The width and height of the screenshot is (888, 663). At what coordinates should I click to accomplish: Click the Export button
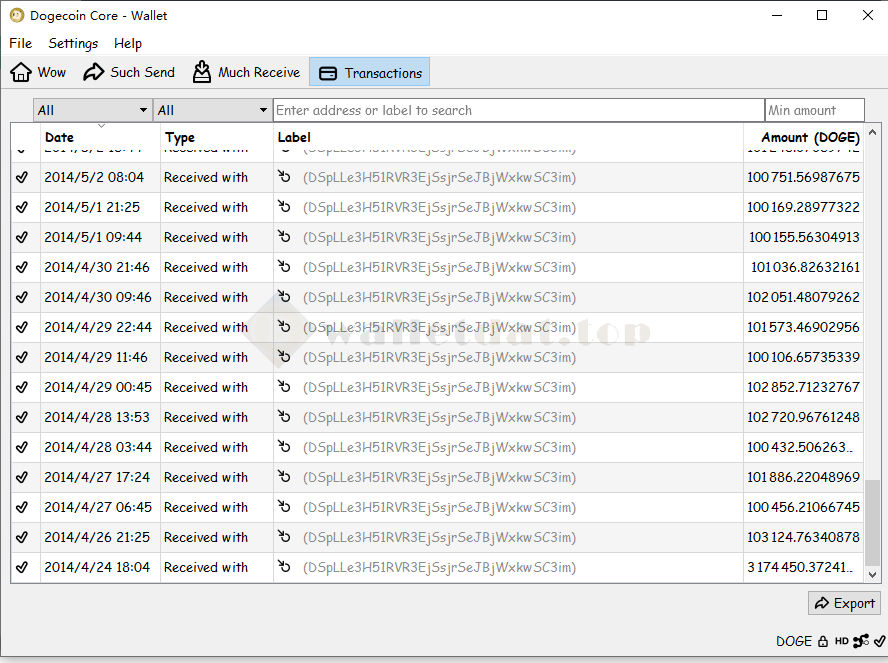(844, 603)
